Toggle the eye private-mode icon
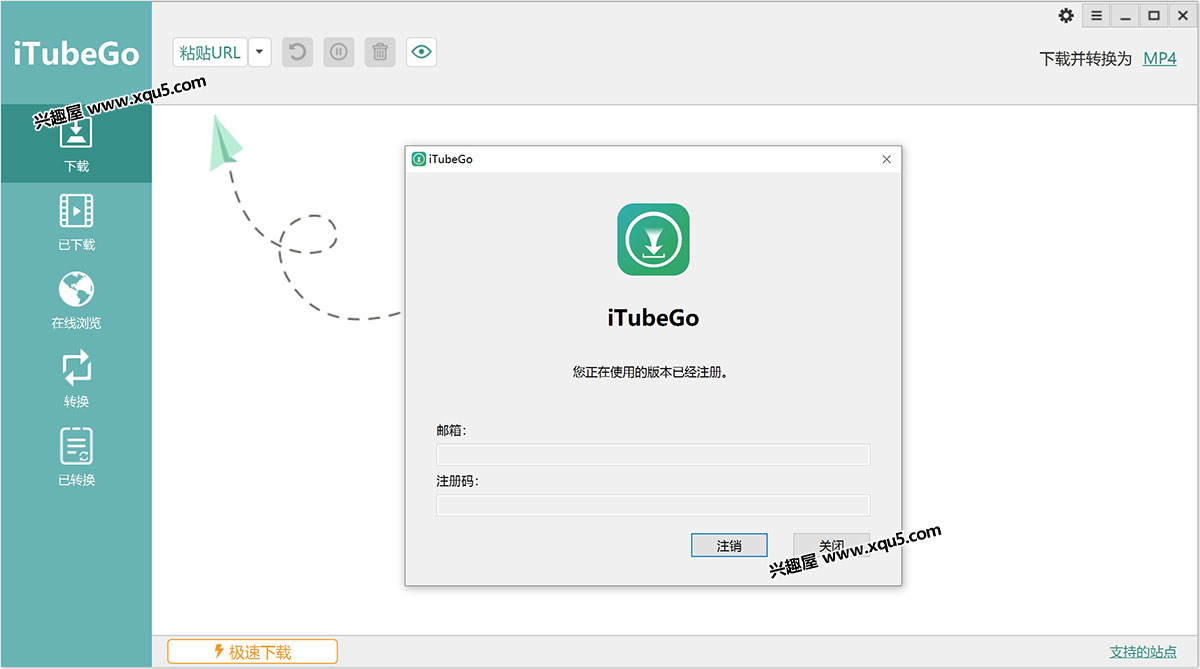 [421, 52]
